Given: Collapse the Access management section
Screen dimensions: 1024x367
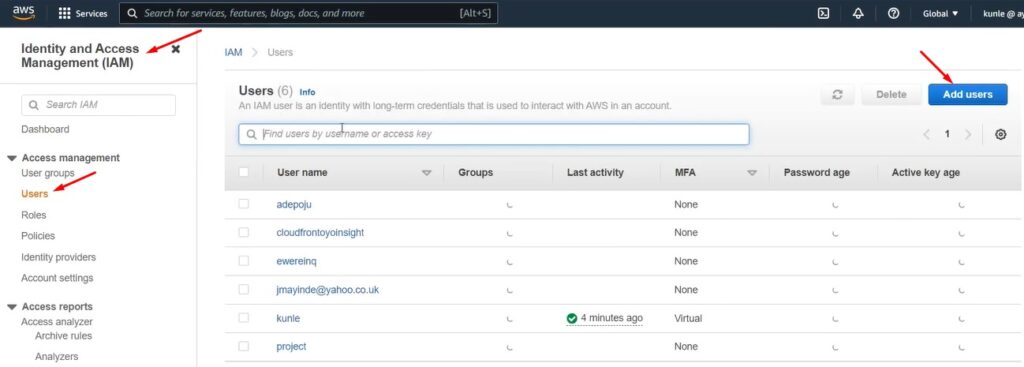Looking at the screenshot, I should click(12, 158).
